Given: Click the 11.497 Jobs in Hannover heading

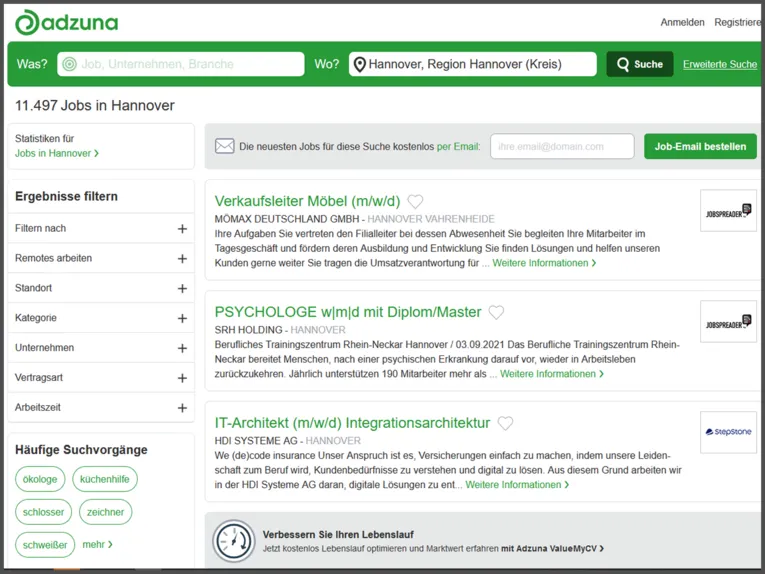Looking at the screenshot, I should pyautogui.click(x=95, y=105).
